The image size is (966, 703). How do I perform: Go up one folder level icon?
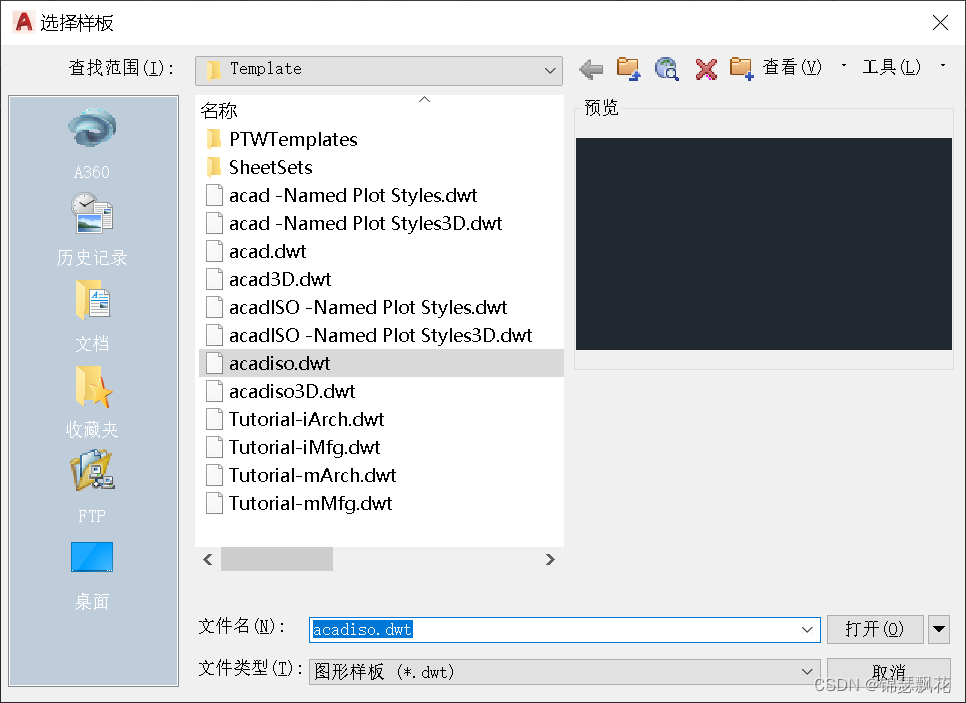tap(628, 68)
